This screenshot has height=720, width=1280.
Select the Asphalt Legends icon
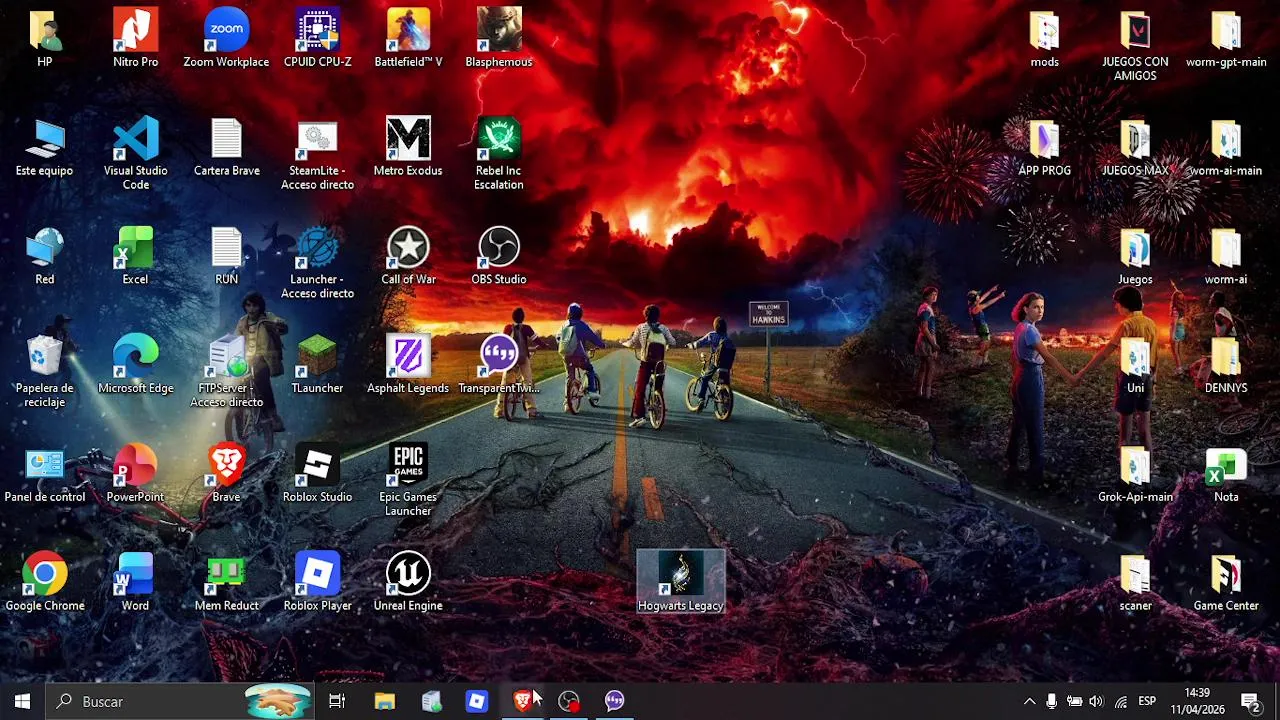408,365
